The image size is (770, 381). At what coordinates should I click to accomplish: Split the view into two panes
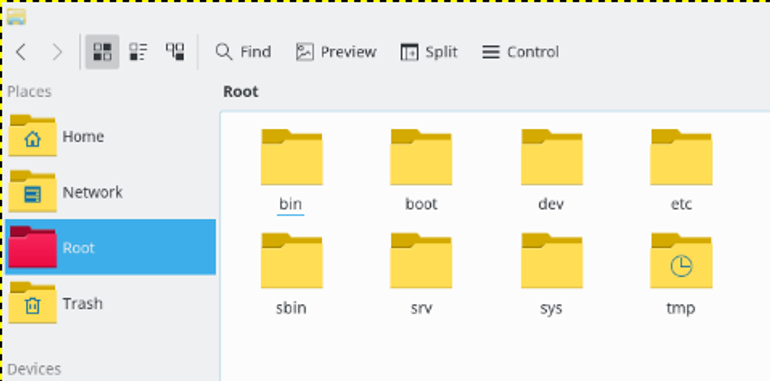click(x=429, y=52)
